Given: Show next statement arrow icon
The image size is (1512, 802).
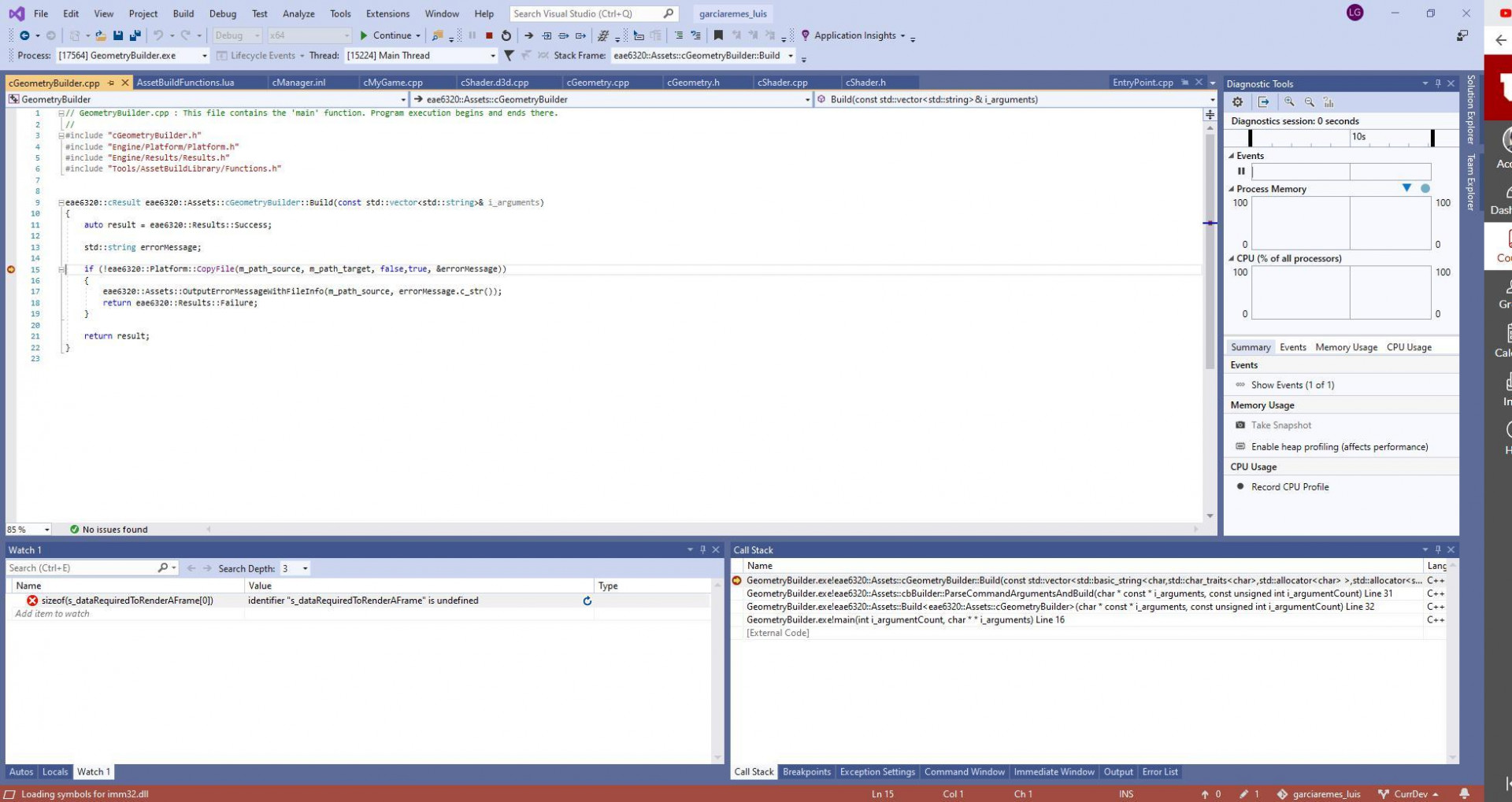Looking at the screenshot, I should tap(529, 35).
